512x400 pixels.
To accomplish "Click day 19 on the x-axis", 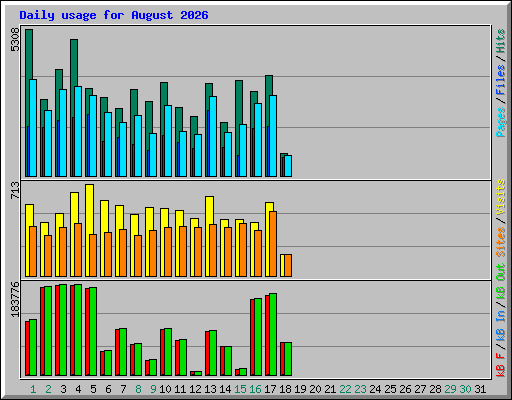I will [x=300, y=389].
